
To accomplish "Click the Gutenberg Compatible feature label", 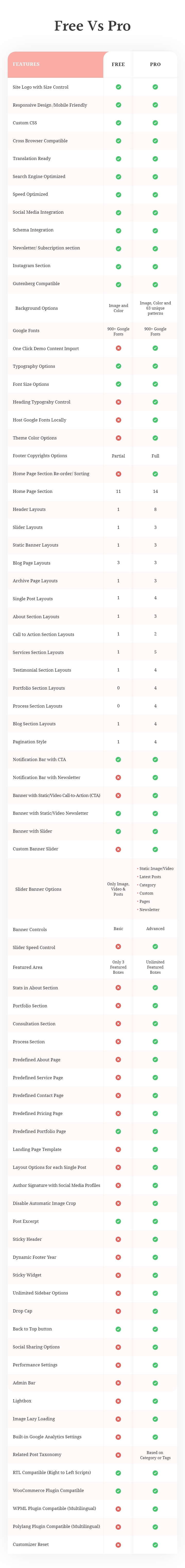I will [x=36, y=284].
